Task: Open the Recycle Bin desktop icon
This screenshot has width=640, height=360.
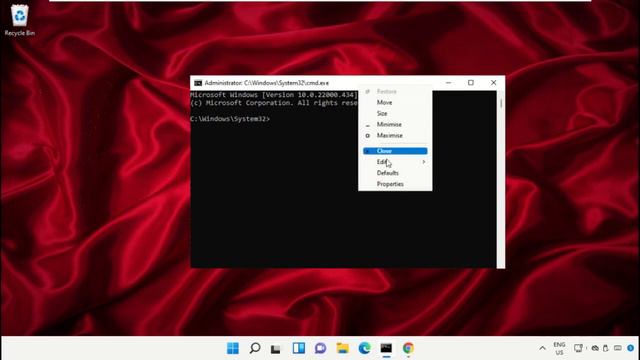Action: (19, 20)
